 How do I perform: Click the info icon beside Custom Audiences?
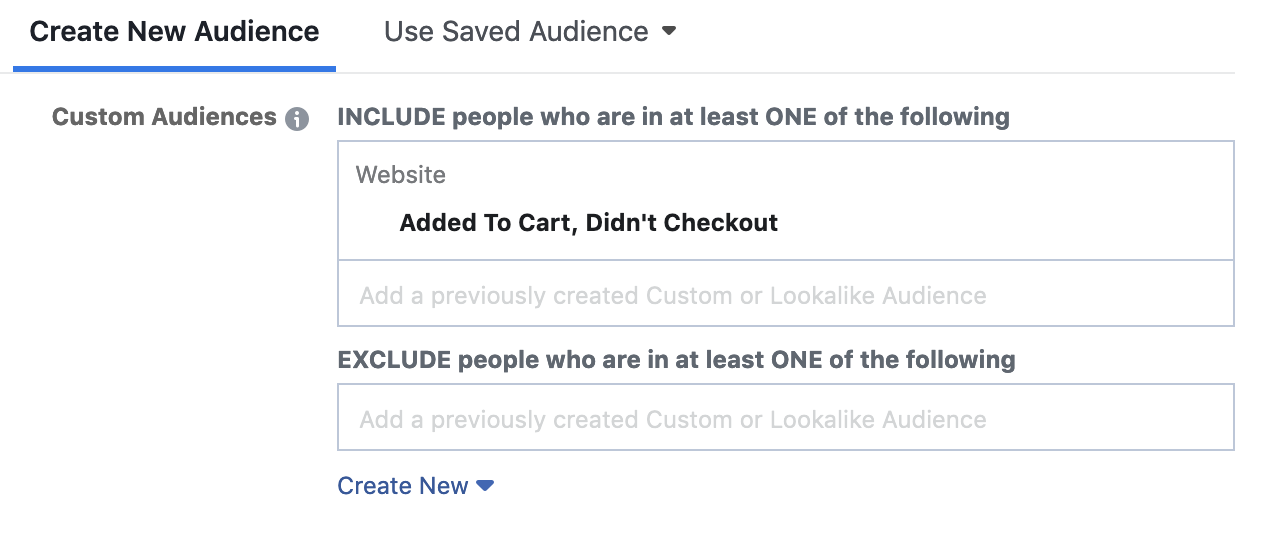pos(297,119)
